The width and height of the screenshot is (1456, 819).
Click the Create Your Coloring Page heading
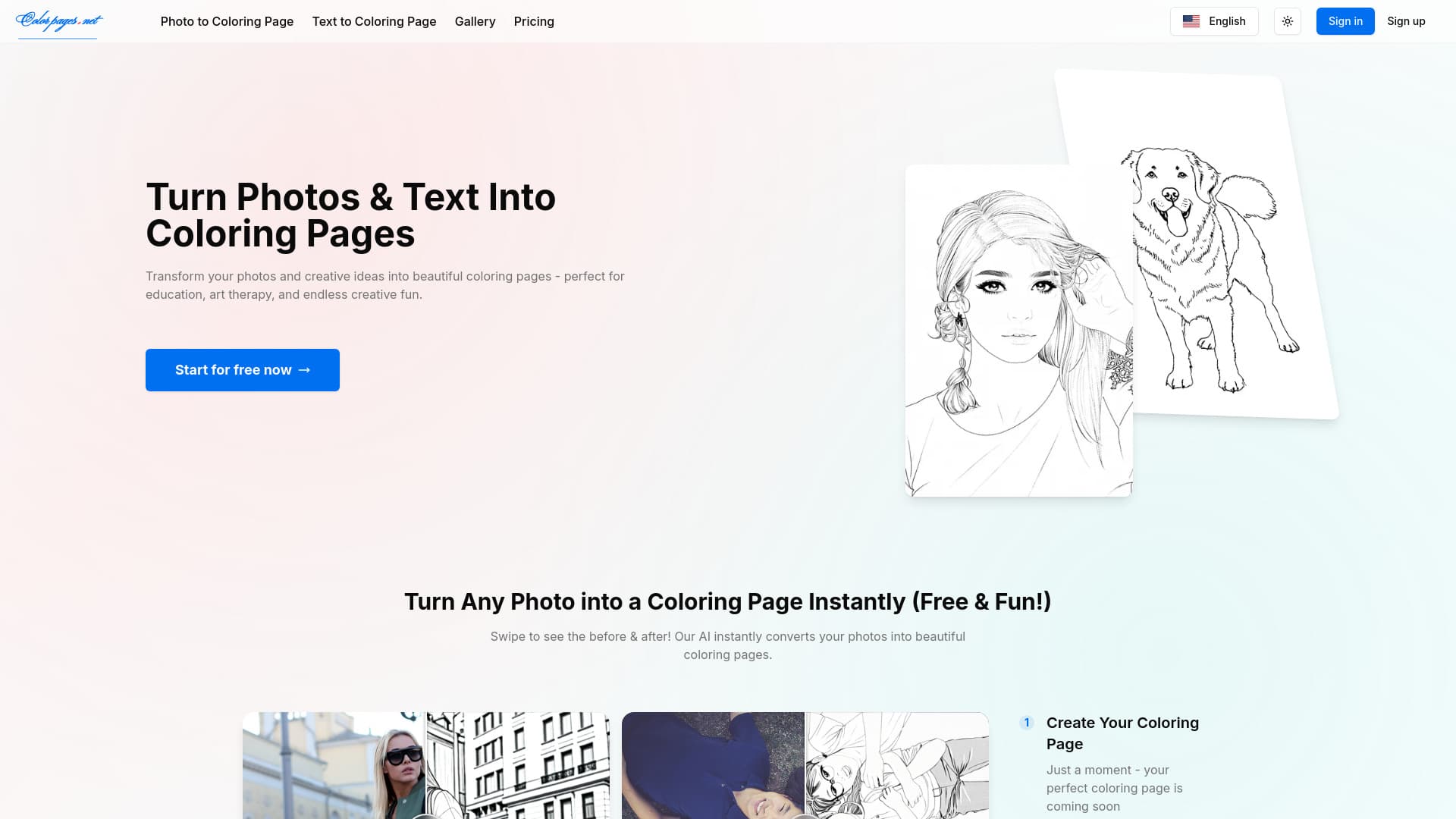pos(1122,733)
